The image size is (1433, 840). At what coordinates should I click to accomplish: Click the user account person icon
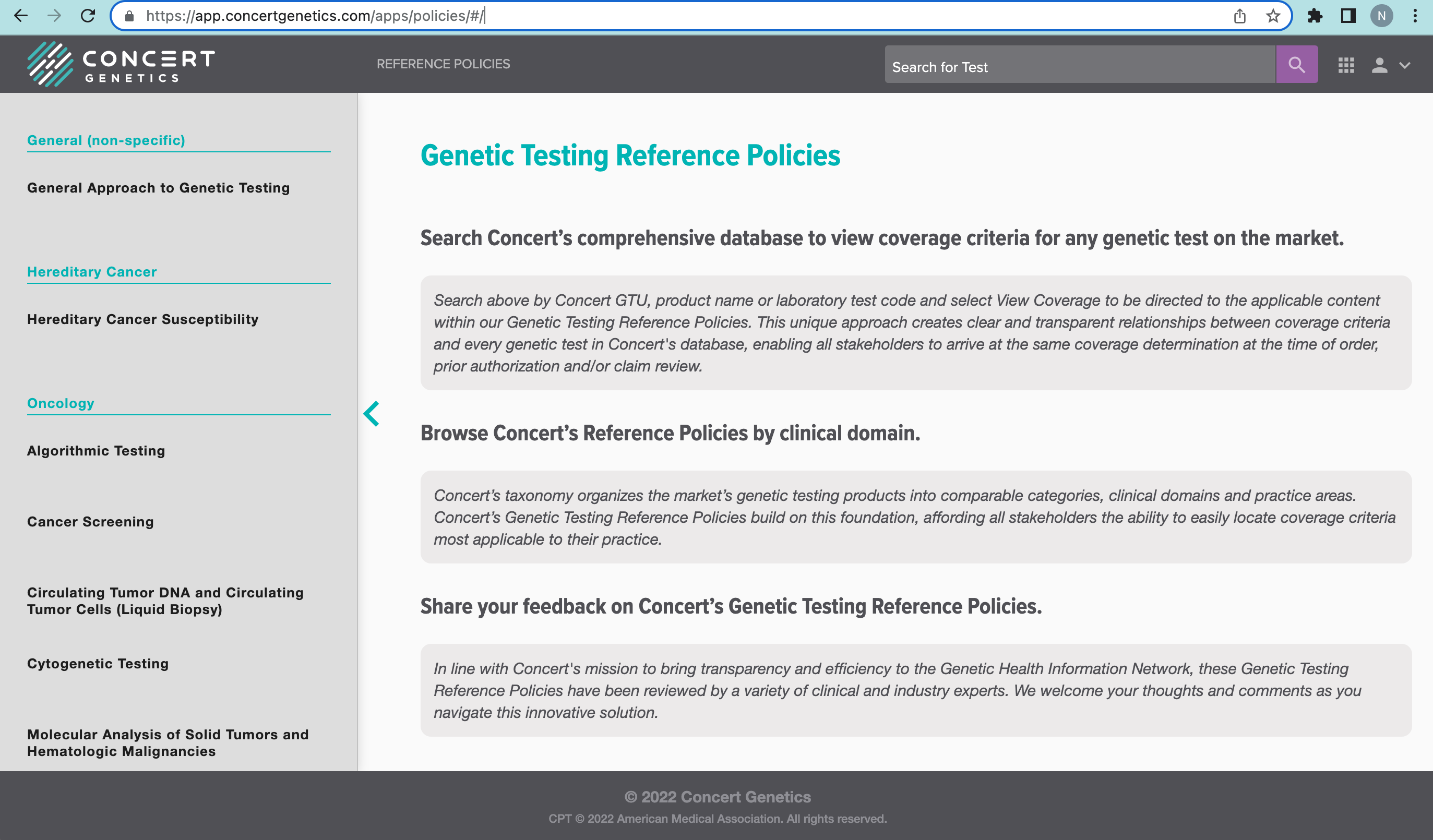[x=1379, y=65]
